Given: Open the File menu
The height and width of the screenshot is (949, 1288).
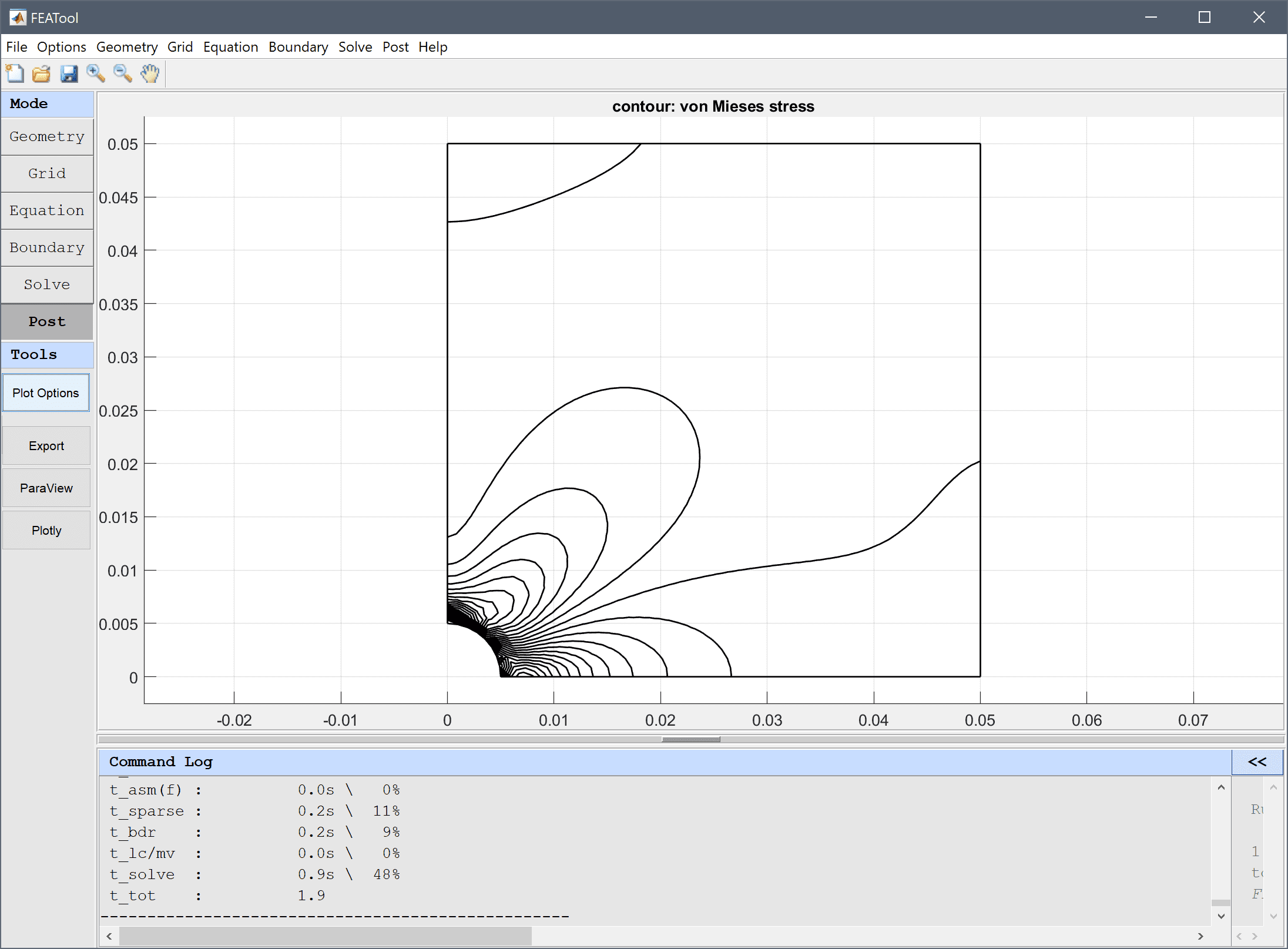Looking at the screenshot, I should (x=16, y=47).
